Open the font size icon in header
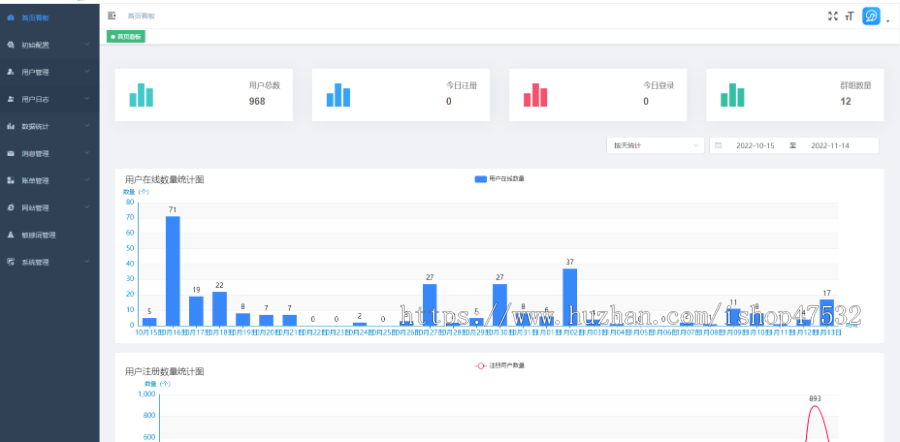Viewport: 900px width, 442px height. tap(850, 16)
